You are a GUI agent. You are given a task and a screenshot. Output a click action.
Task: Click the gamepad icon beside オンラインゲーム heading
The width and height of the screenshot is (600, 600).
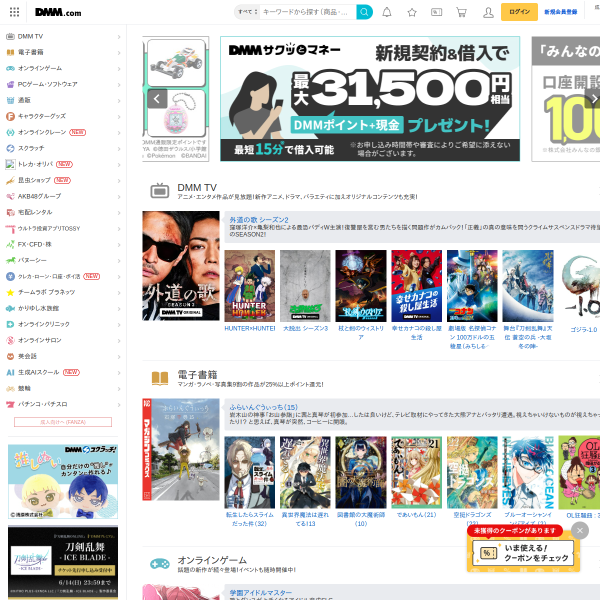tap(160, 564)
